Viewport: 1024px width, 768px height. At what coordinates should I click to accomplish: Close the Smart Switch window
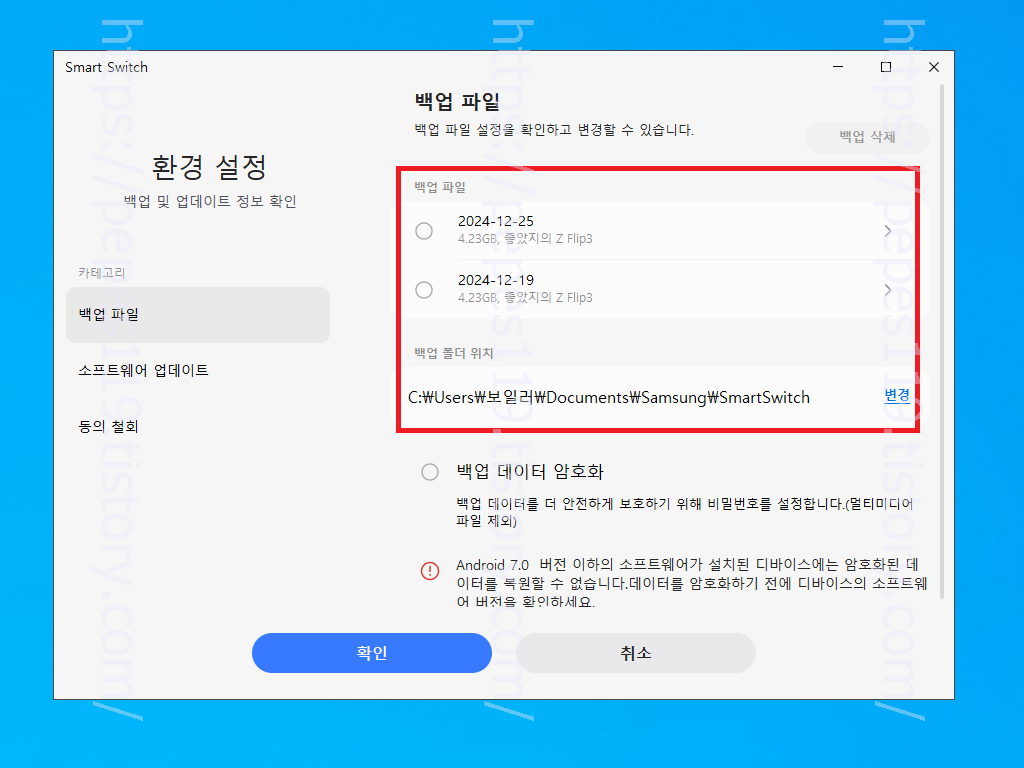point(934,67)
